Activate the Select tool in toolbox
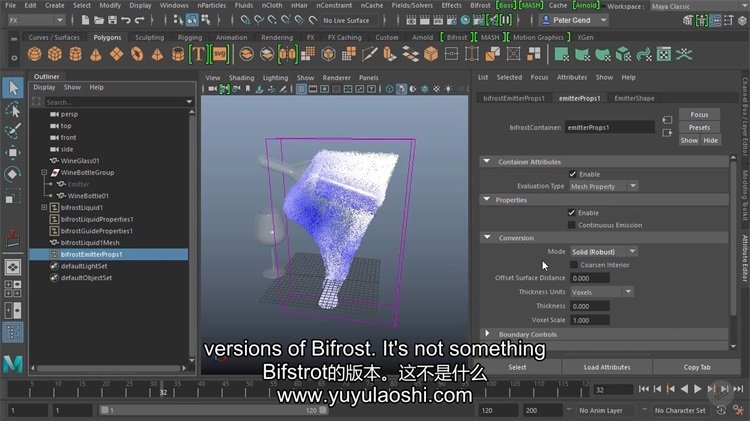The image size is (750, 421). coord(13,88)
